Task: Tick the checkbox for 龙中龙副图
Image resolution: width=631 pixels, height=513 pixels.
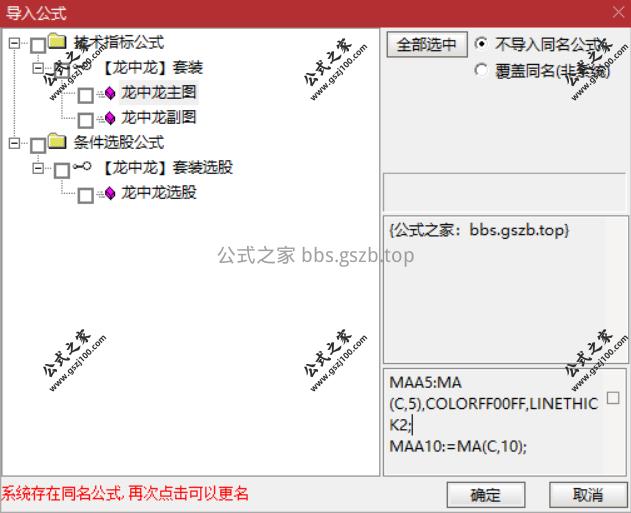Action: tap(85, 120)
